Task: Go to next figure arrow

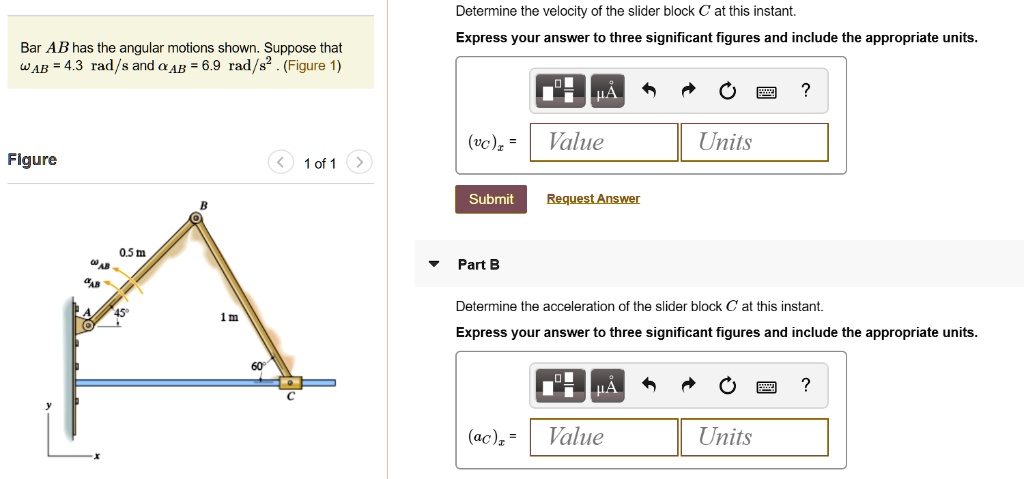Action: tap(359, 163)
